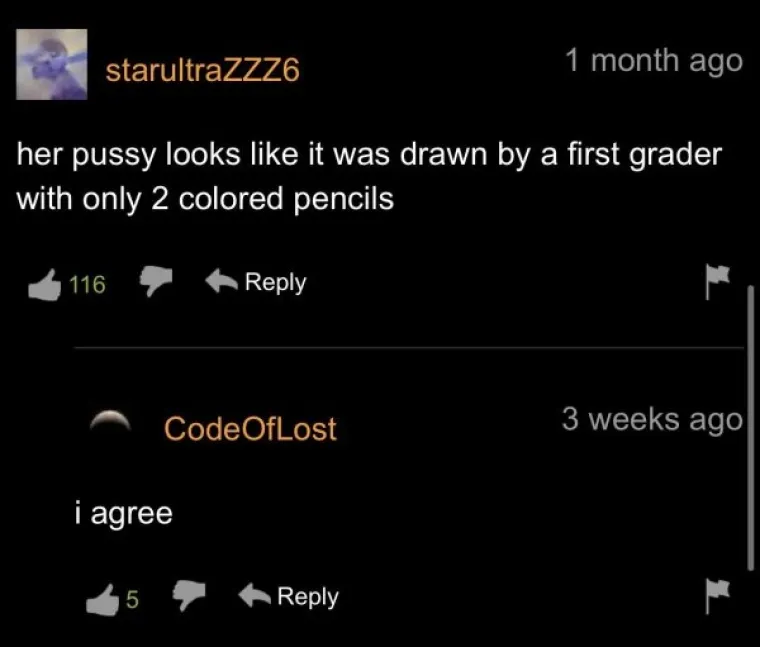Viewport: 760px width, 647px height.
Task: Click the vertical scrollbar on the right
Action: coord(750,428)
